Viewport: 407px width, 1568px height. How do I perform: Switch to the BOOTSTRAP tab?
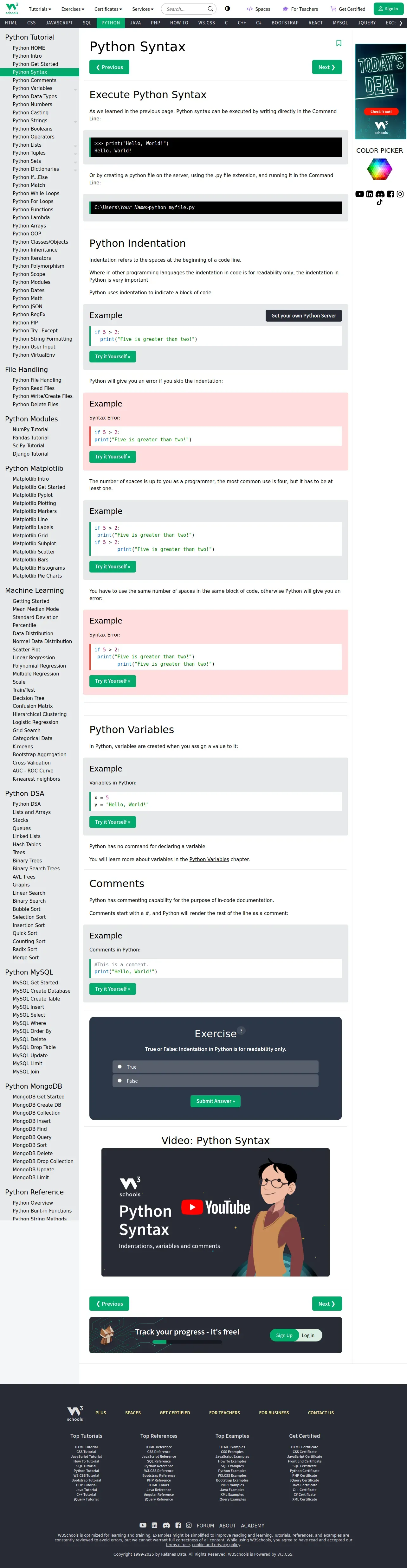point(285,22)
